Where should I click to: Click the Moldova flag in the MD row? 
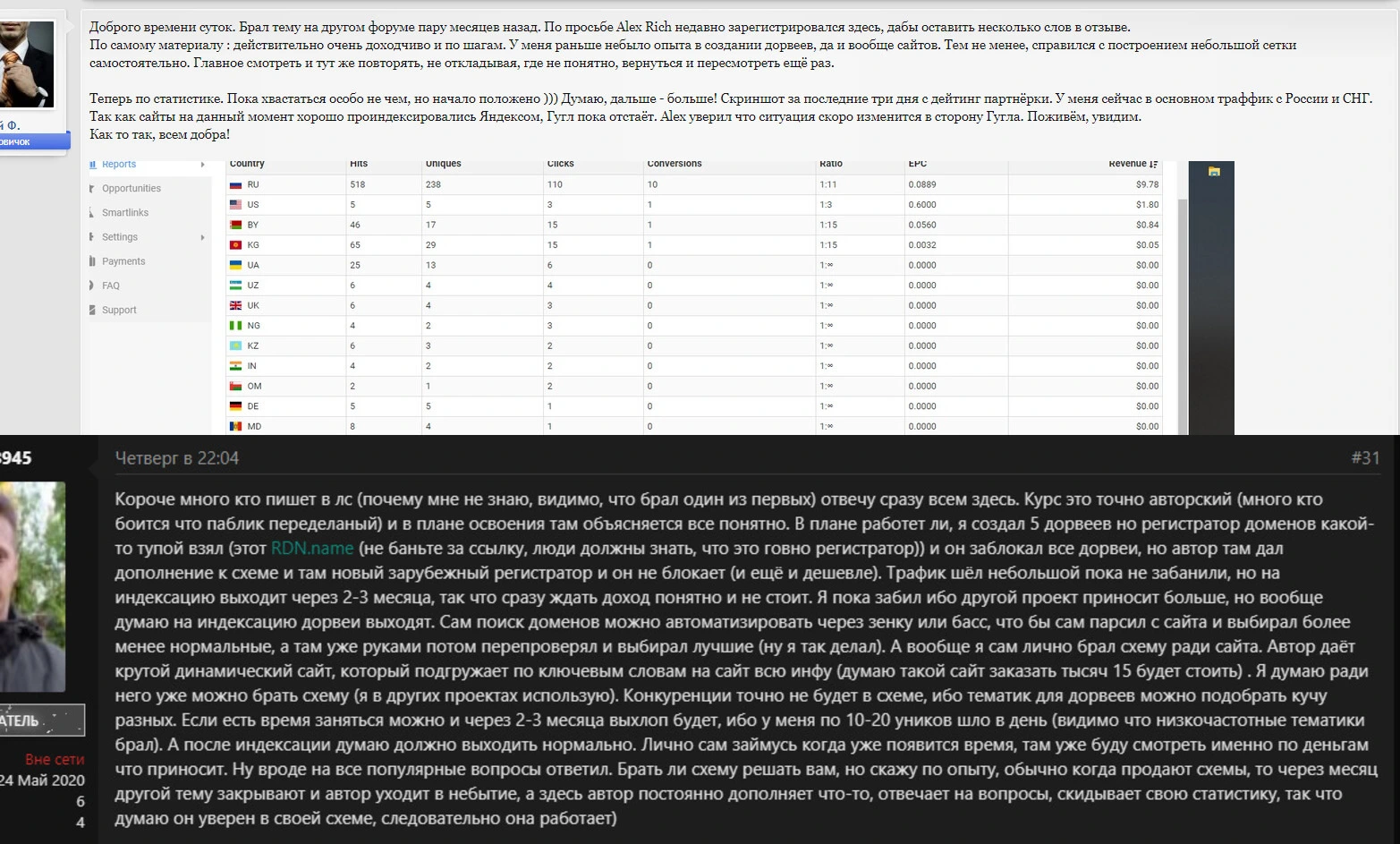[x=235, y=426]
